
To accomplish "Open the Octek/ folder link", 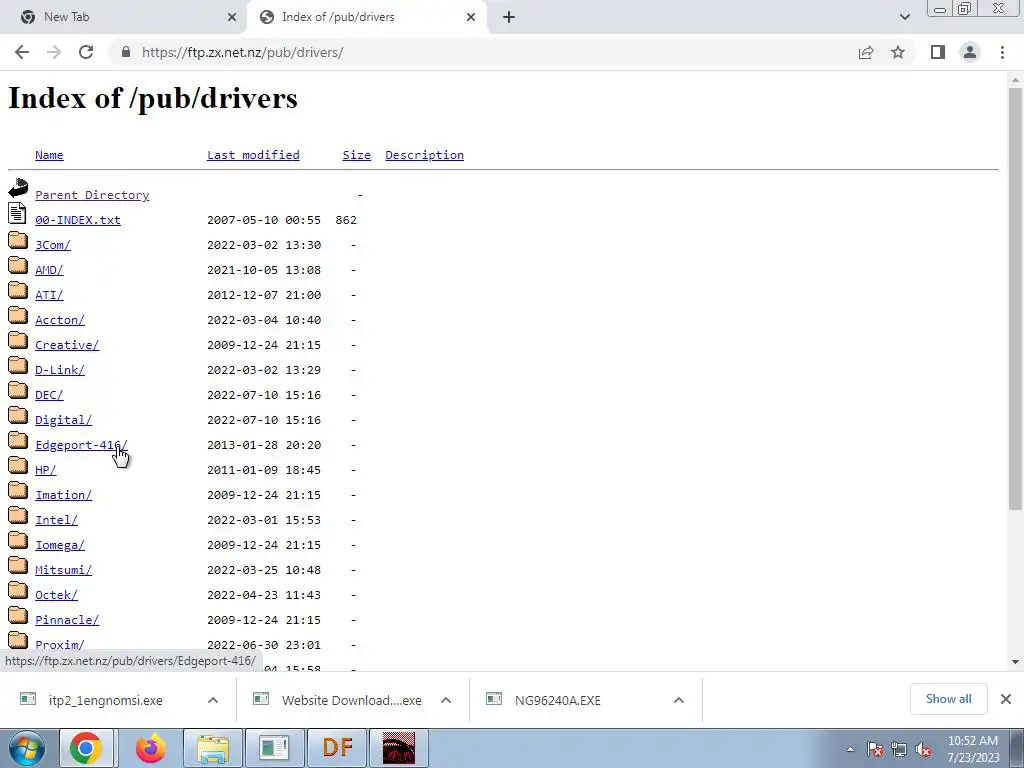I will (56, 595).
